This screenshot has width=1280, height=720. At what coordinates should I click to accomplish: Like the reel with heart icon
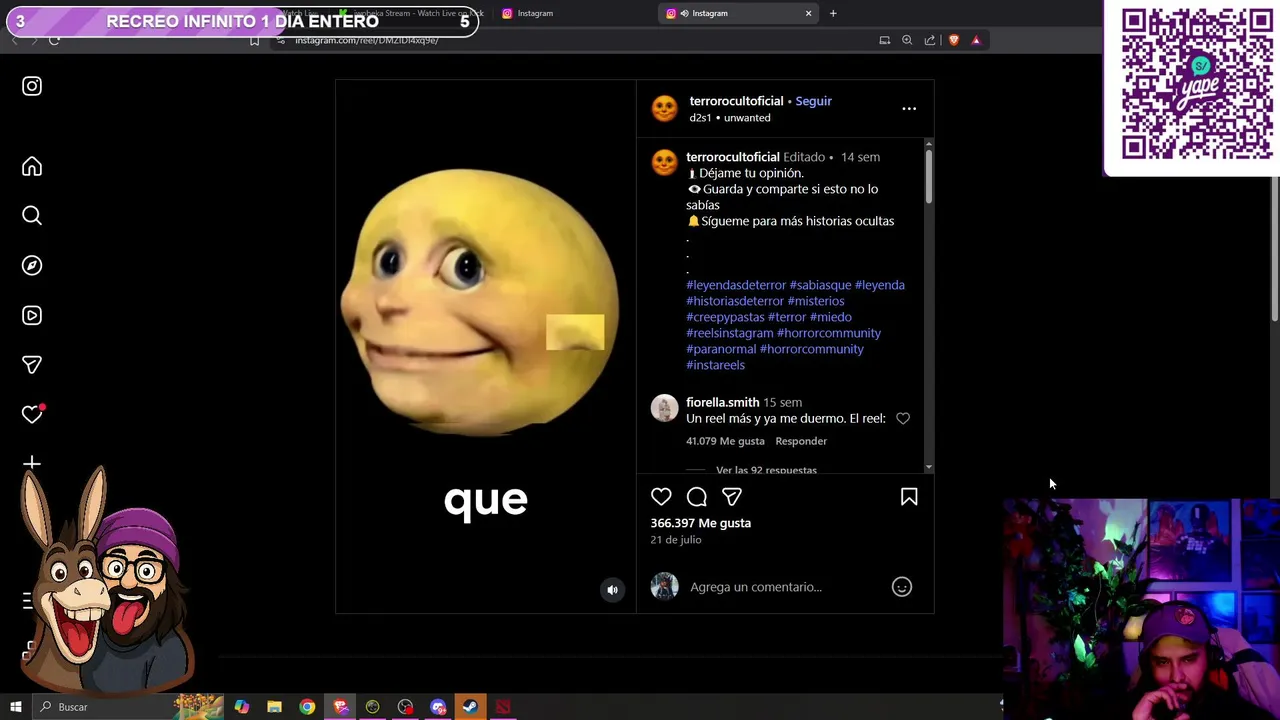pyautogui.click(x=661, y=497)
